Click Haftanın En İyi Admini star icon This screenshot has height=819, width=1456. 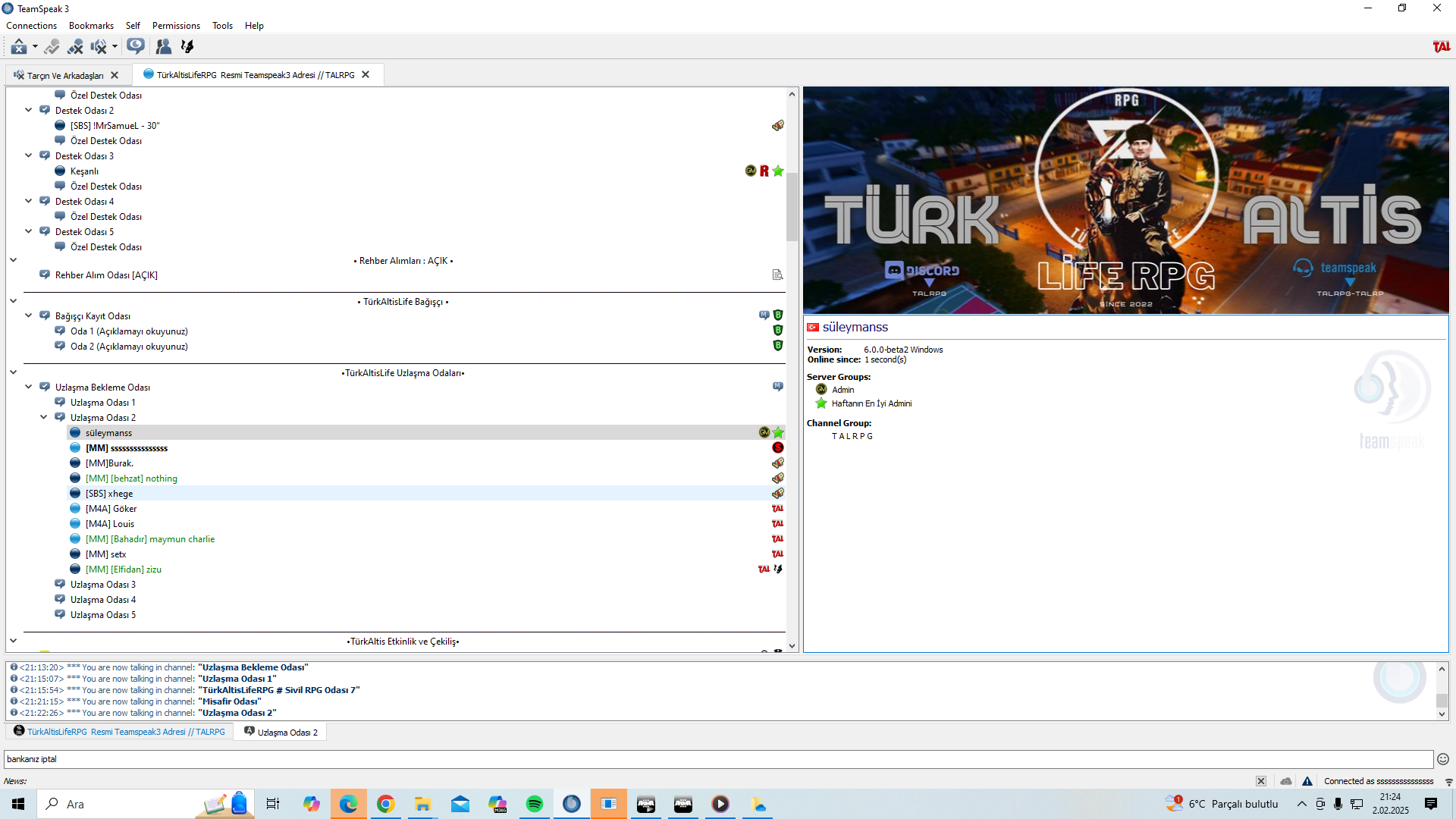[x=821, y=403]
